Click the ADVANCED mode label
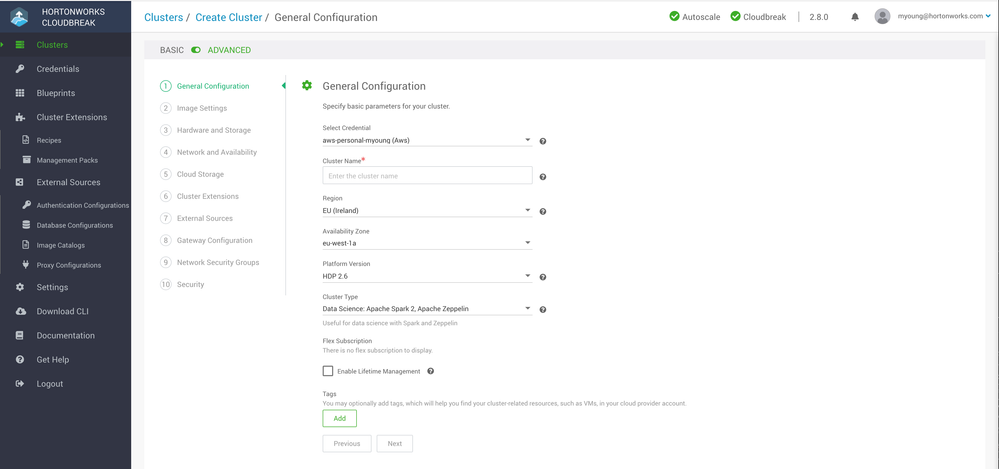This screenshot has width=999, height=469. (x=229, y=50)
